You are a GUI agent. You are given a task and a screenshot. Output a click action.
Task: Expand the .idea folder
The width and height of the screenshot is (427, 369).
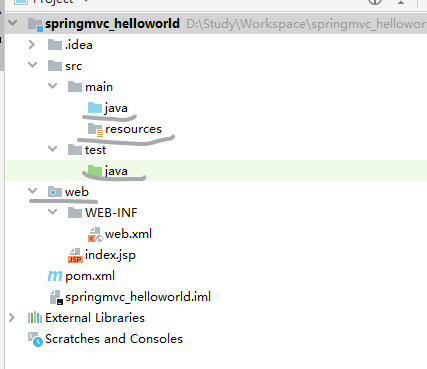32,44
